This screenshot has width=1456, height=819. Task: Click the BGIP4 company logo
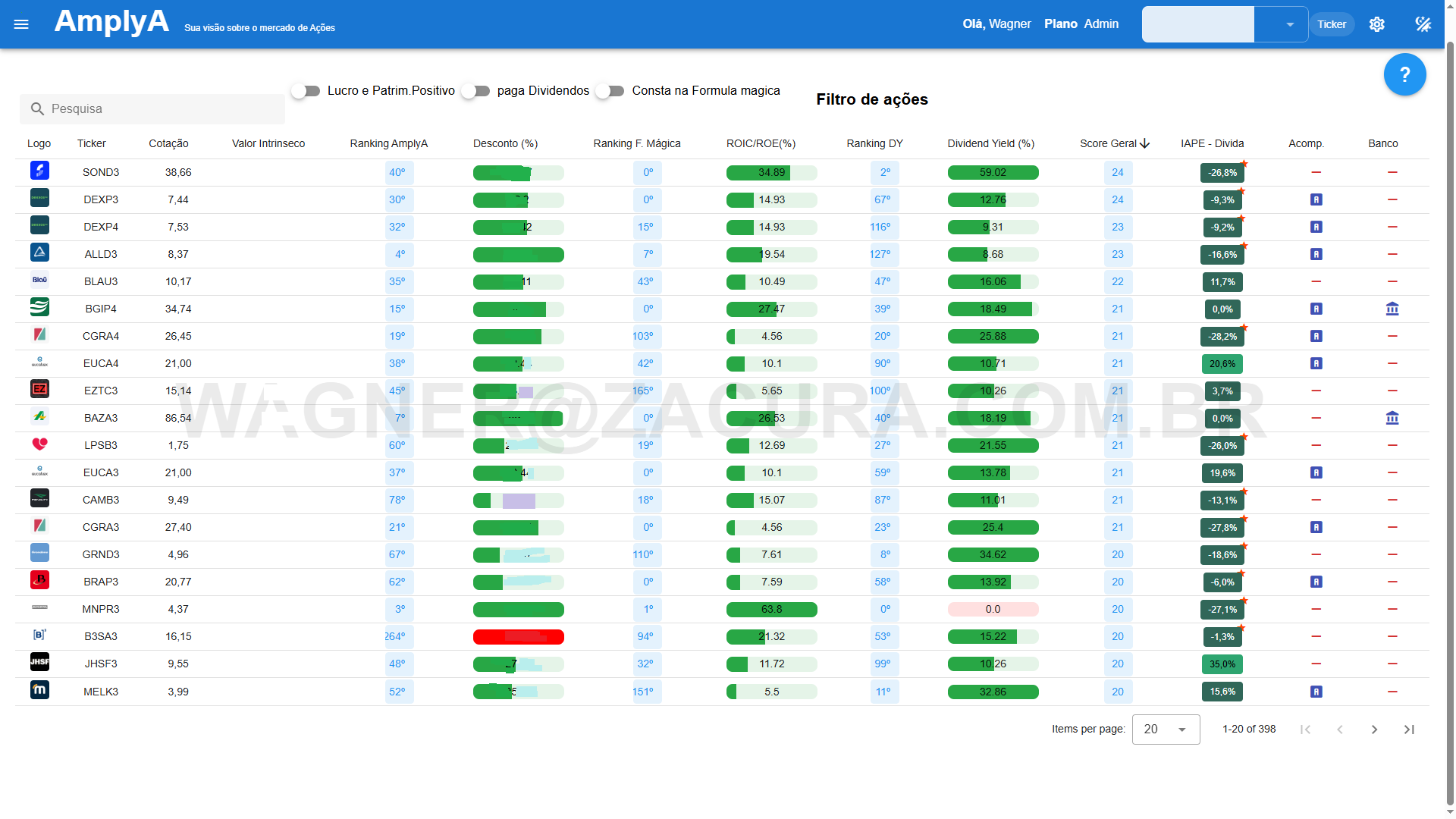tap(39, 307)
